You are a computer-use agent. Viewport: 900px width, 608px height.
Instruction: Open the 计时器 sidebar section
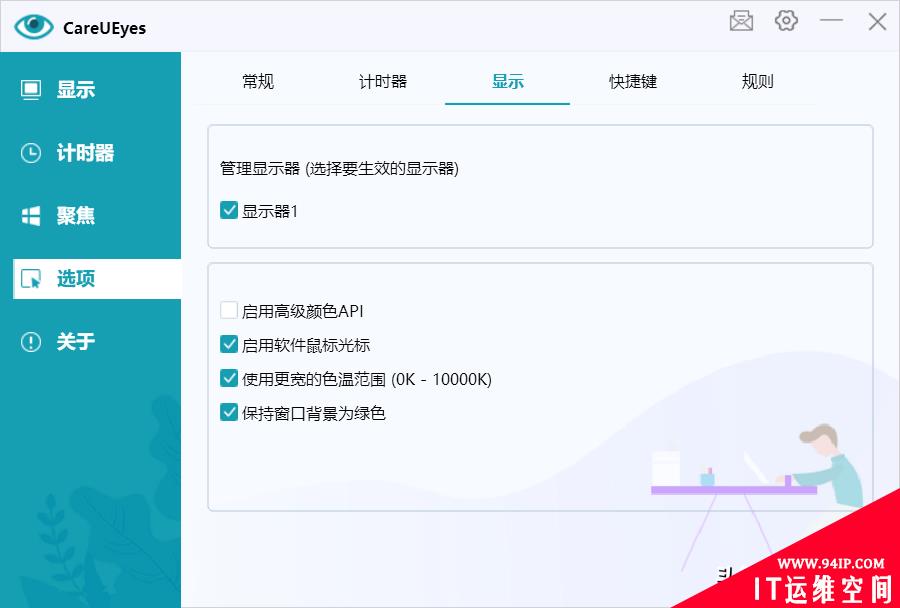pyautogui.click(x=91, y=153)
